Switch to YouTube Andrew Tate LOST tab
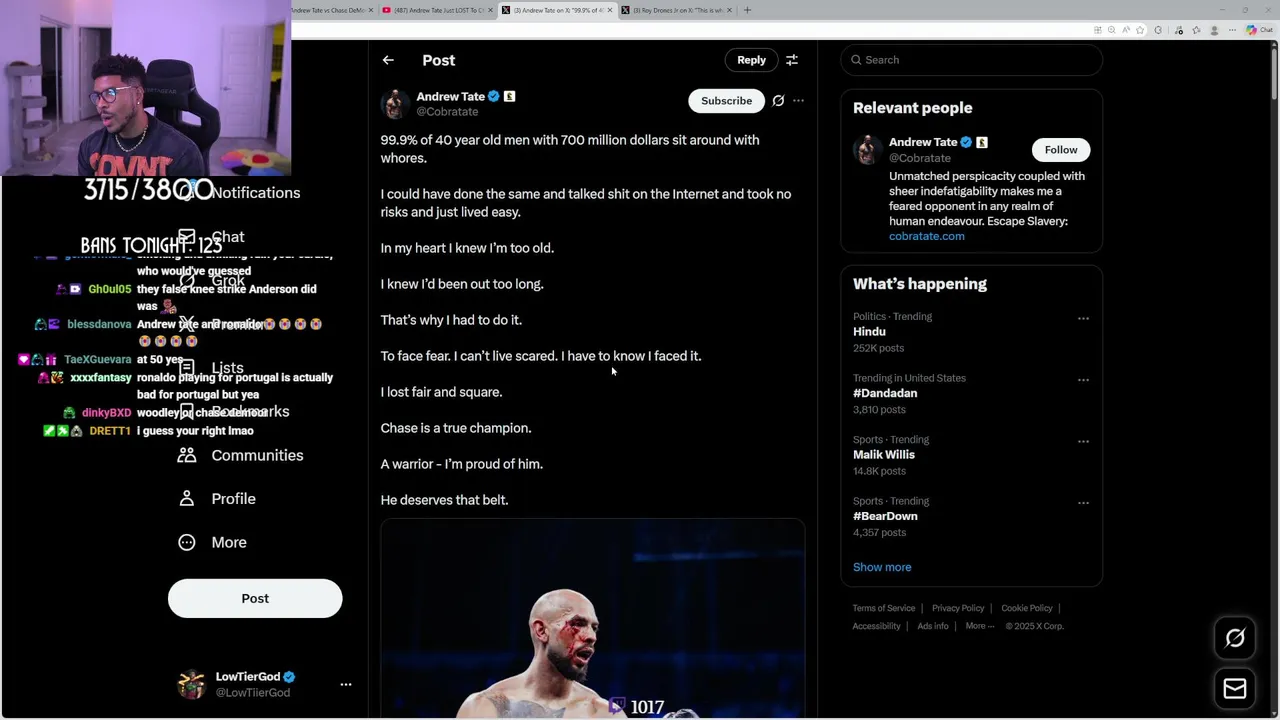Image resolution: width=1280 pixels, height=720 pixels. pos(439,10)
